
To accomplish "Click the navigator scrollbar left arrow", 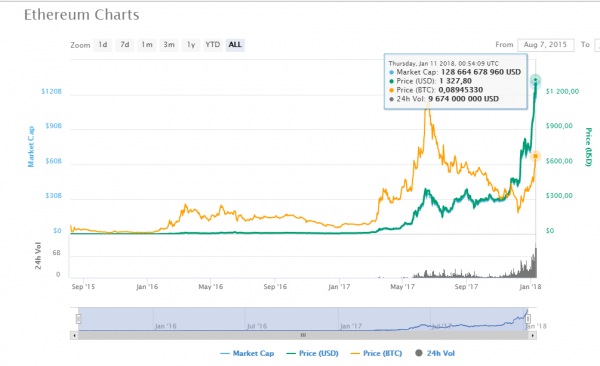I will (74, 335).
